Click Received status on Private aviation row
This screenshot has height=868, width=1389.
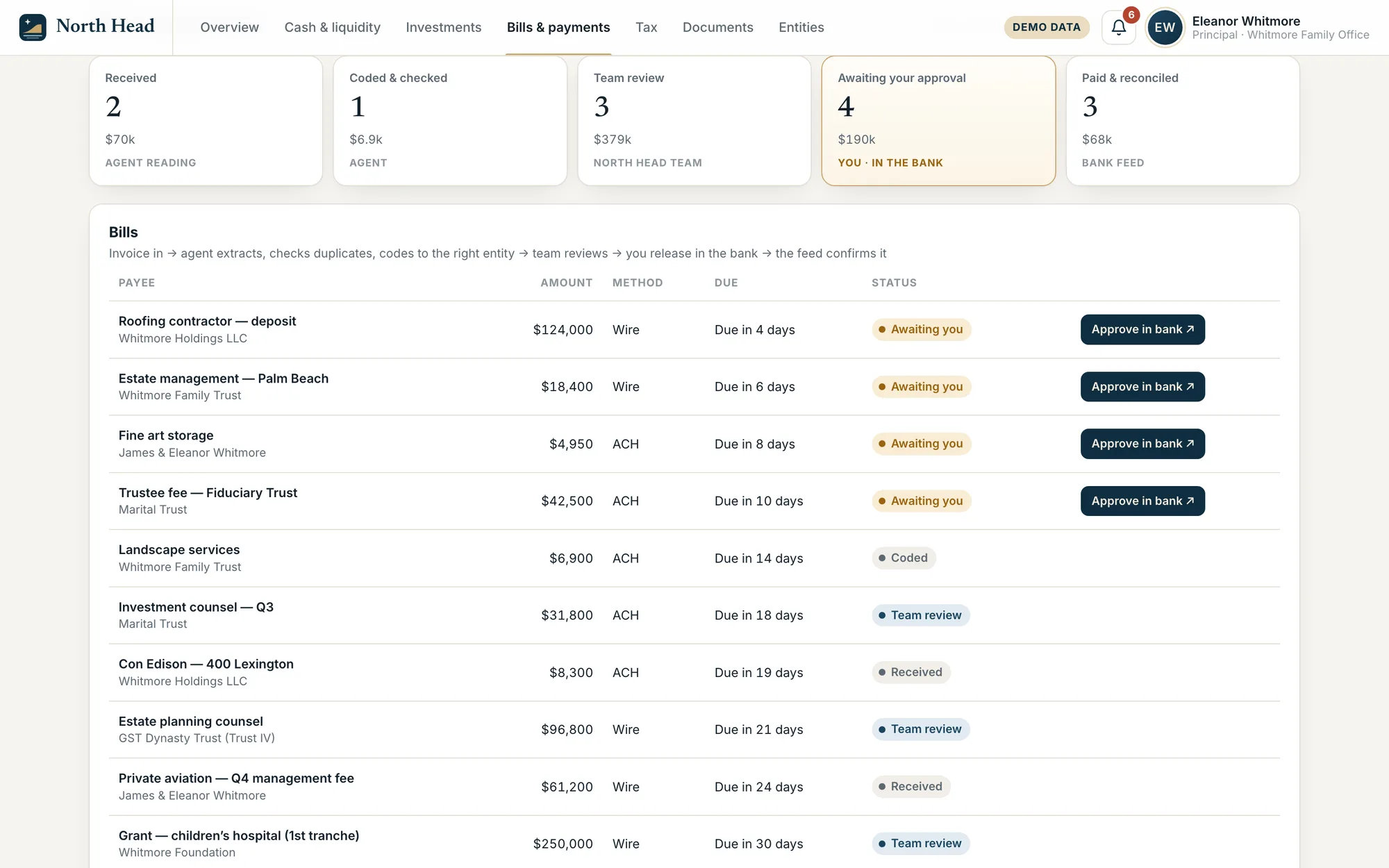pyautogui.click(x=910, y=787)
